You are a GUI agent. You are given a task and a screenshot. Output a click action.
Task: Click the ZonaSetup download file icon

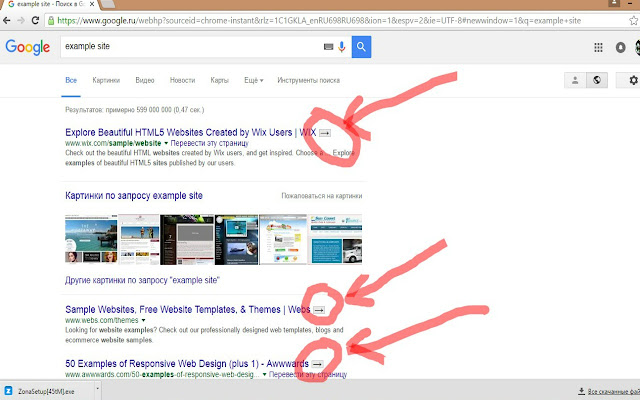(x=9, y=391)
